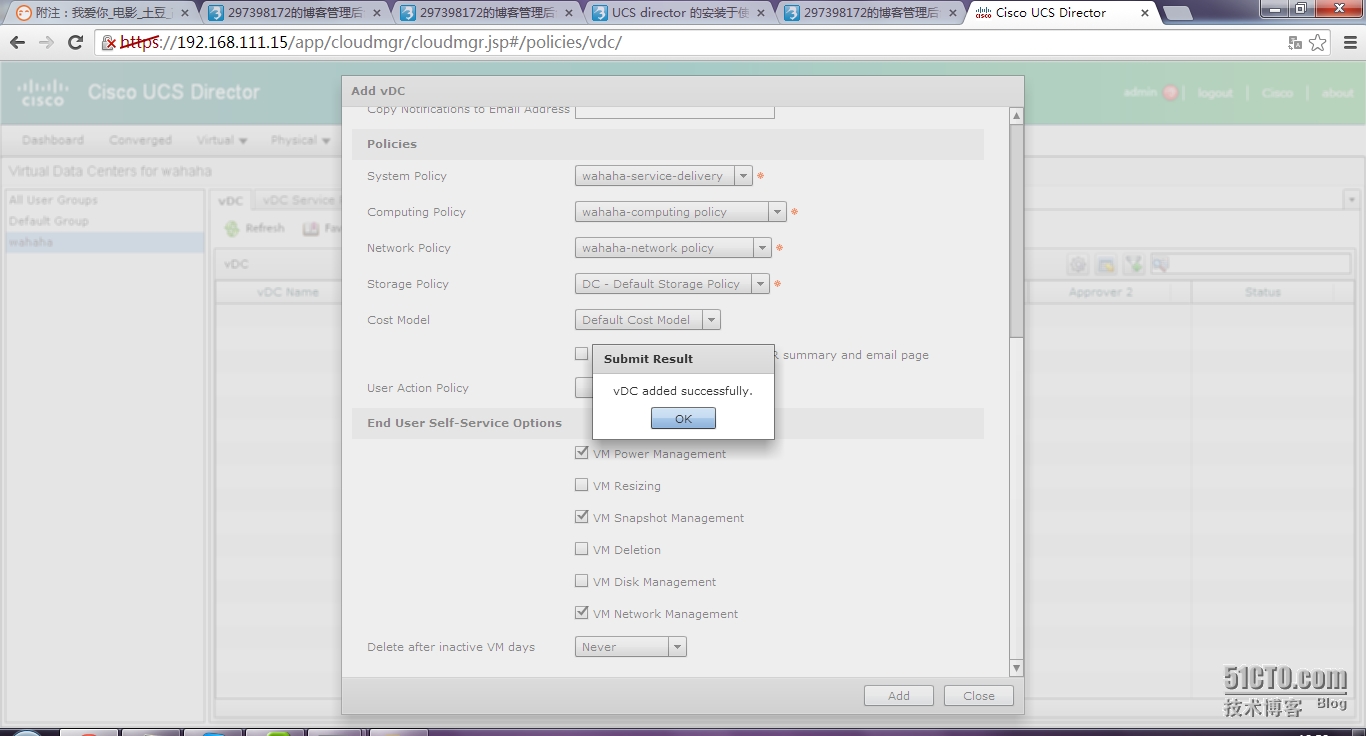The width and height of the screenshot is (1366, 736).
Task: Click the Add vDC dialog scrollbar thumb
Action: (1016, 230)
